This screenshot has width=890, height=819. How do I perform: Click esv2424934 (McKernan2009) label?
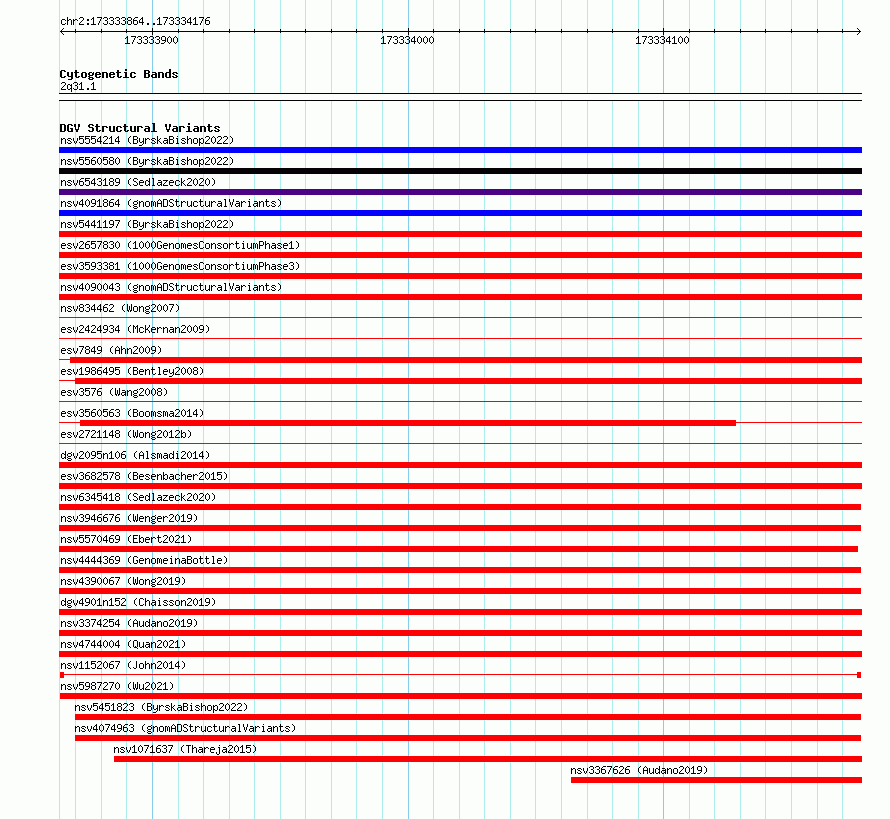135,329
